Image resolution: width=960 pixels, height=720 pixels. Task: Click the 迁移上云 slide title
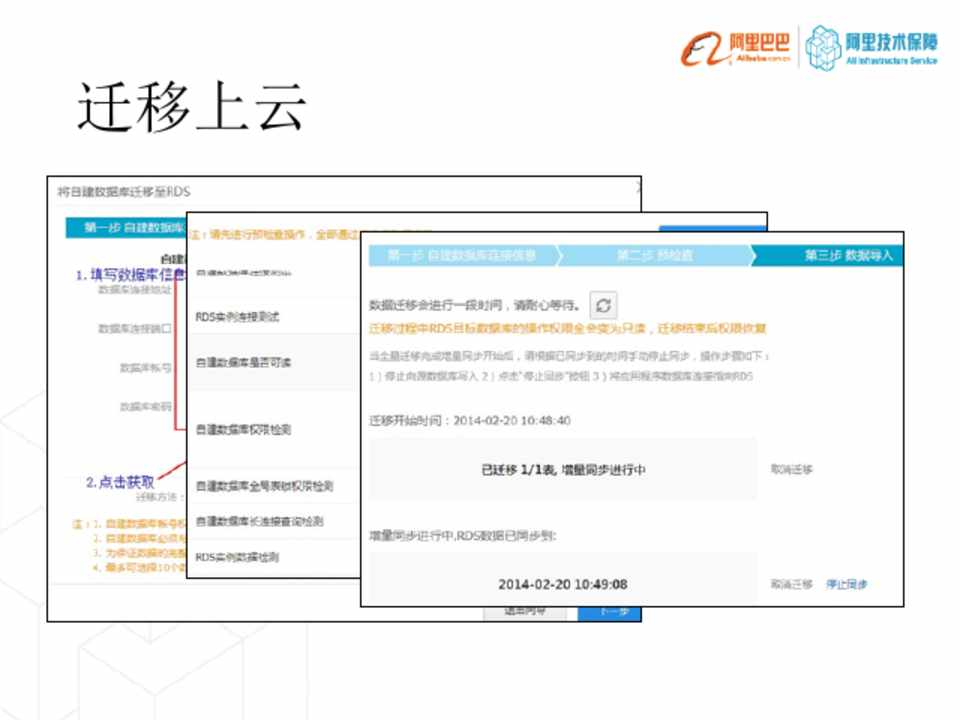(x=191, y=108)
